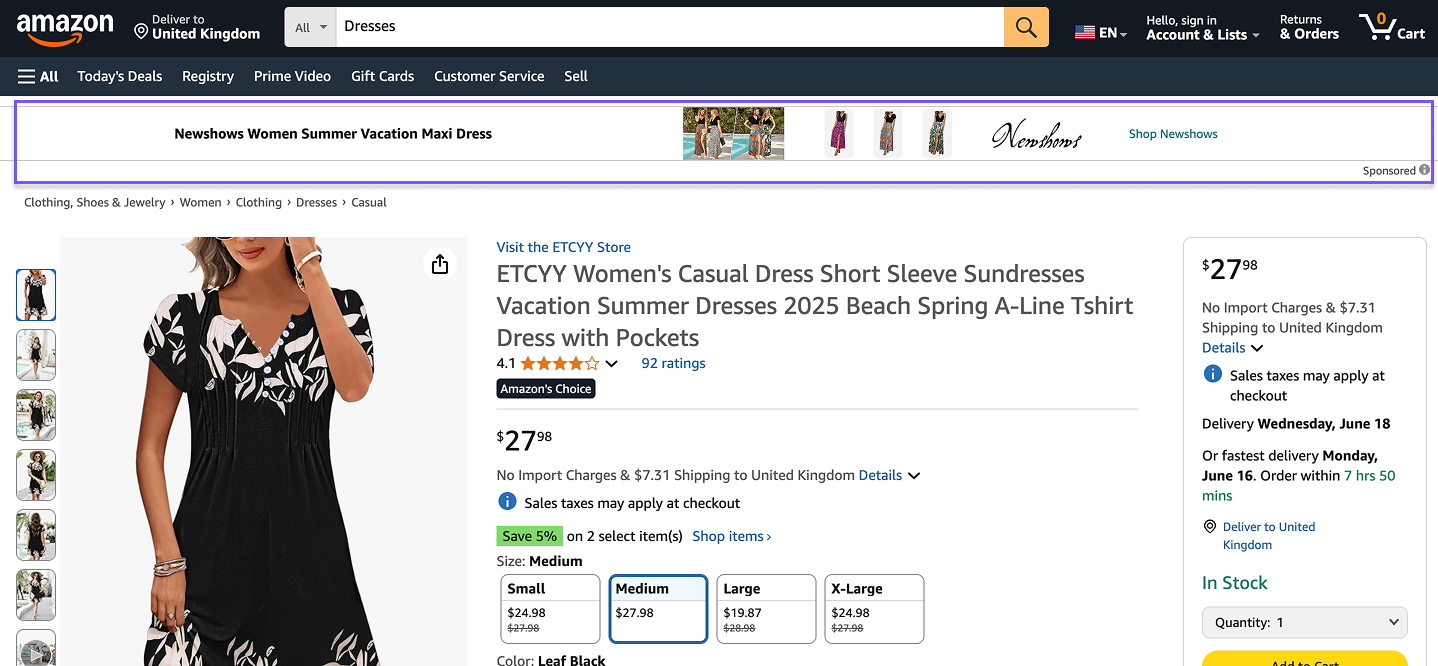Select size Small
Viewport: 1438px width, 666px height.
pos(550,608)
